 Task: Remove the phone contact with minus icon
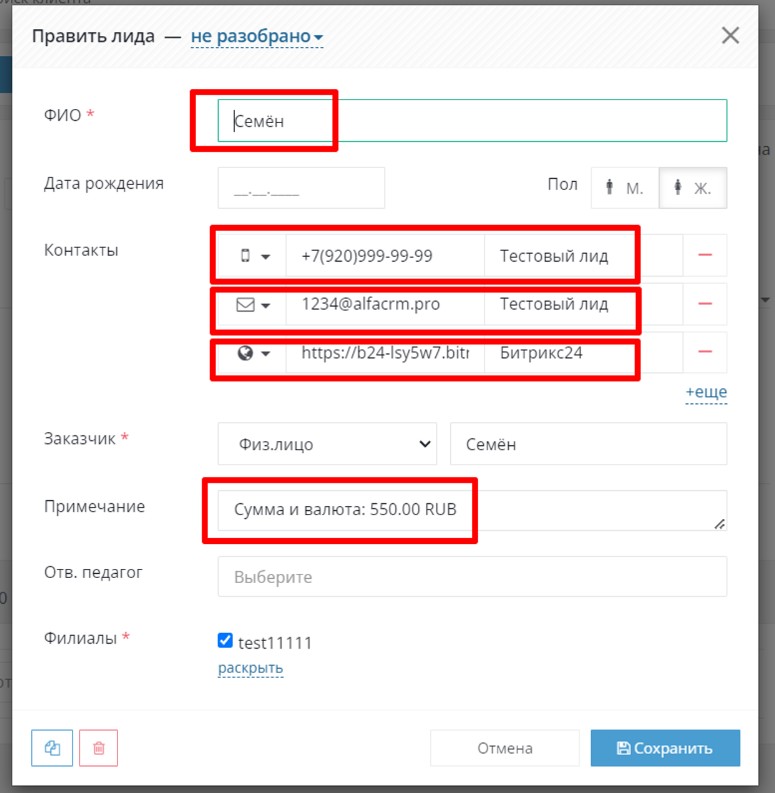tap(705, 255)
